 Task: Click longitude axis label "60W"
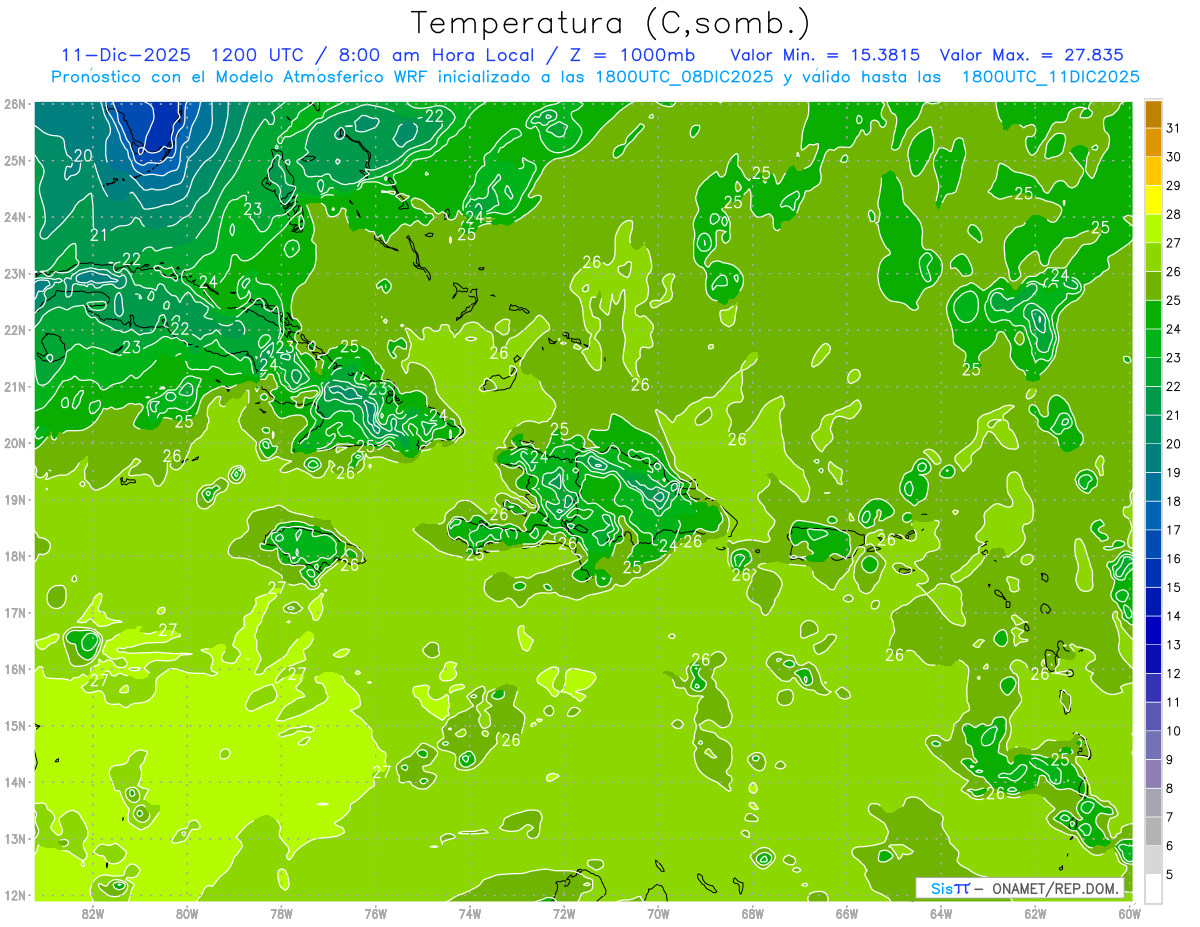click(1129, 913)
